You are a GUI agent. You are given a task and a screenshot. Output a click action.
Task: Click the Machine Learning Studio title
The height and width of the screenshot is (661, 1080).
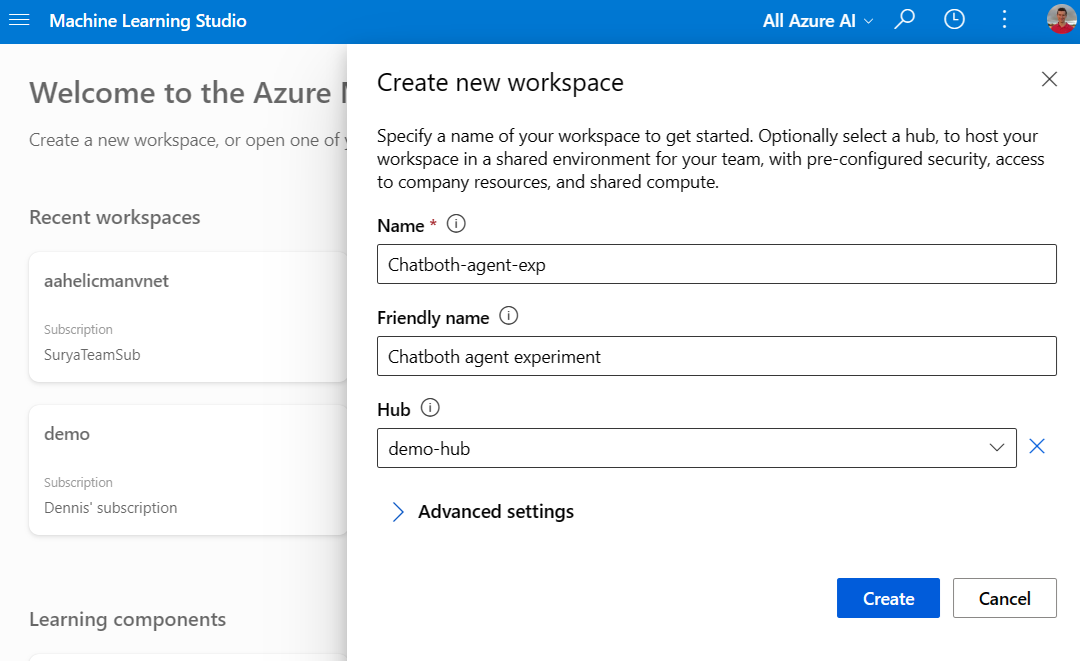coord(148,20)
